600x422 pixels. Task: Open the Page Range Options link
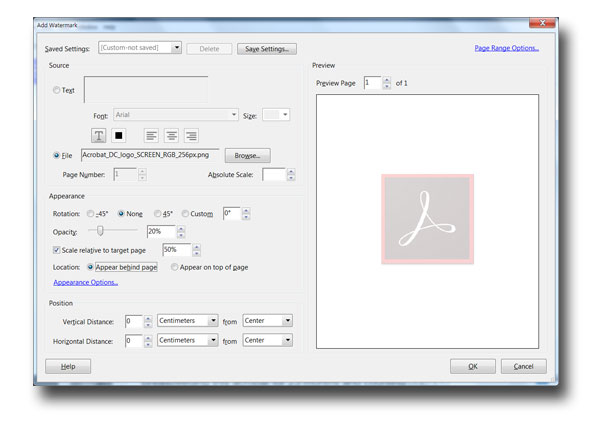click(507, 47)
